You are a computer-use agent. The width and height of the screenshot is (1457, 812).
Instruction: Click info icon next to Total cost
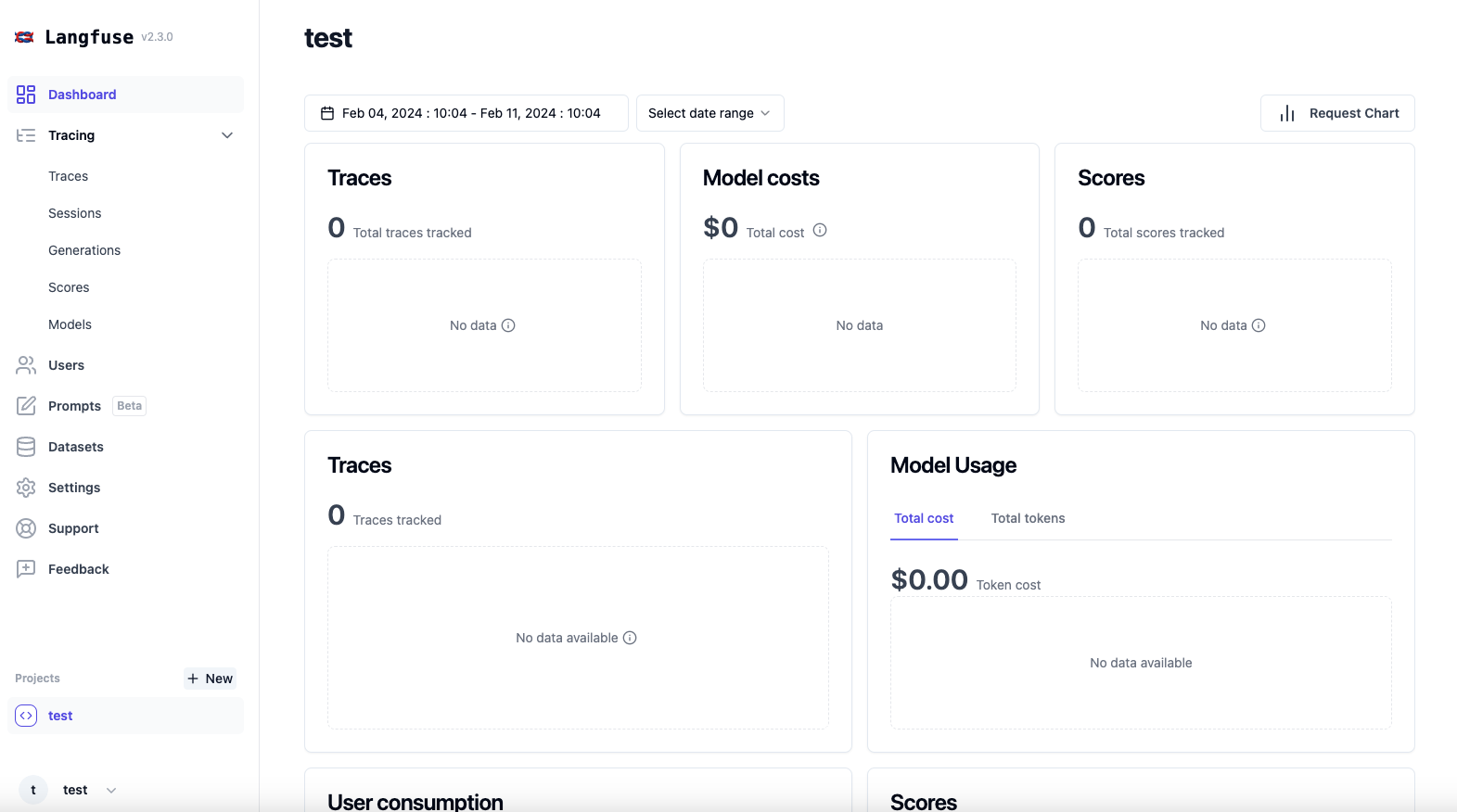click(820, 230)
